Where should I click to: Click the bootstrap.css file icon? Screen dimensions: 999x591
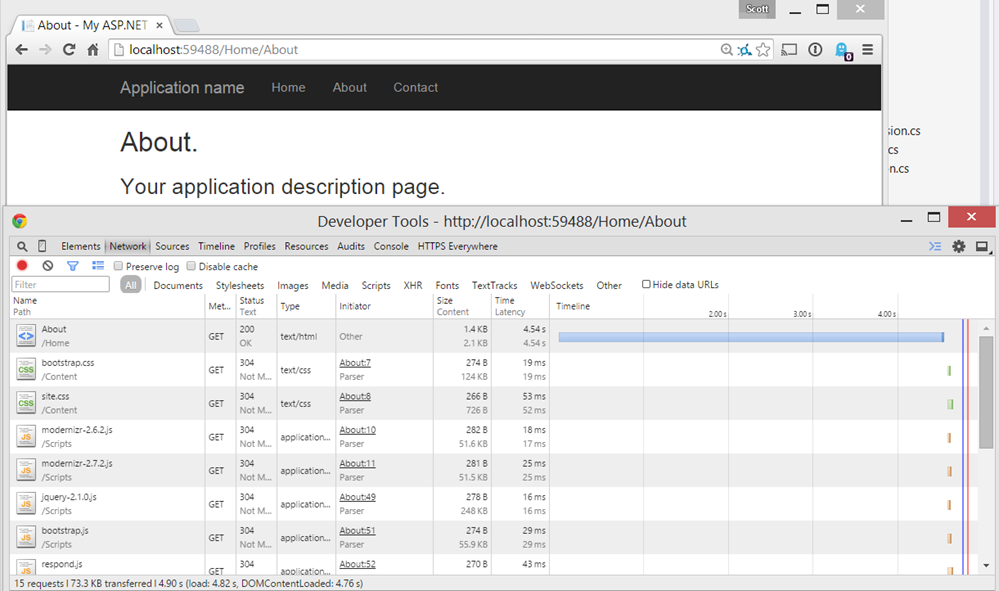(26, 369)
